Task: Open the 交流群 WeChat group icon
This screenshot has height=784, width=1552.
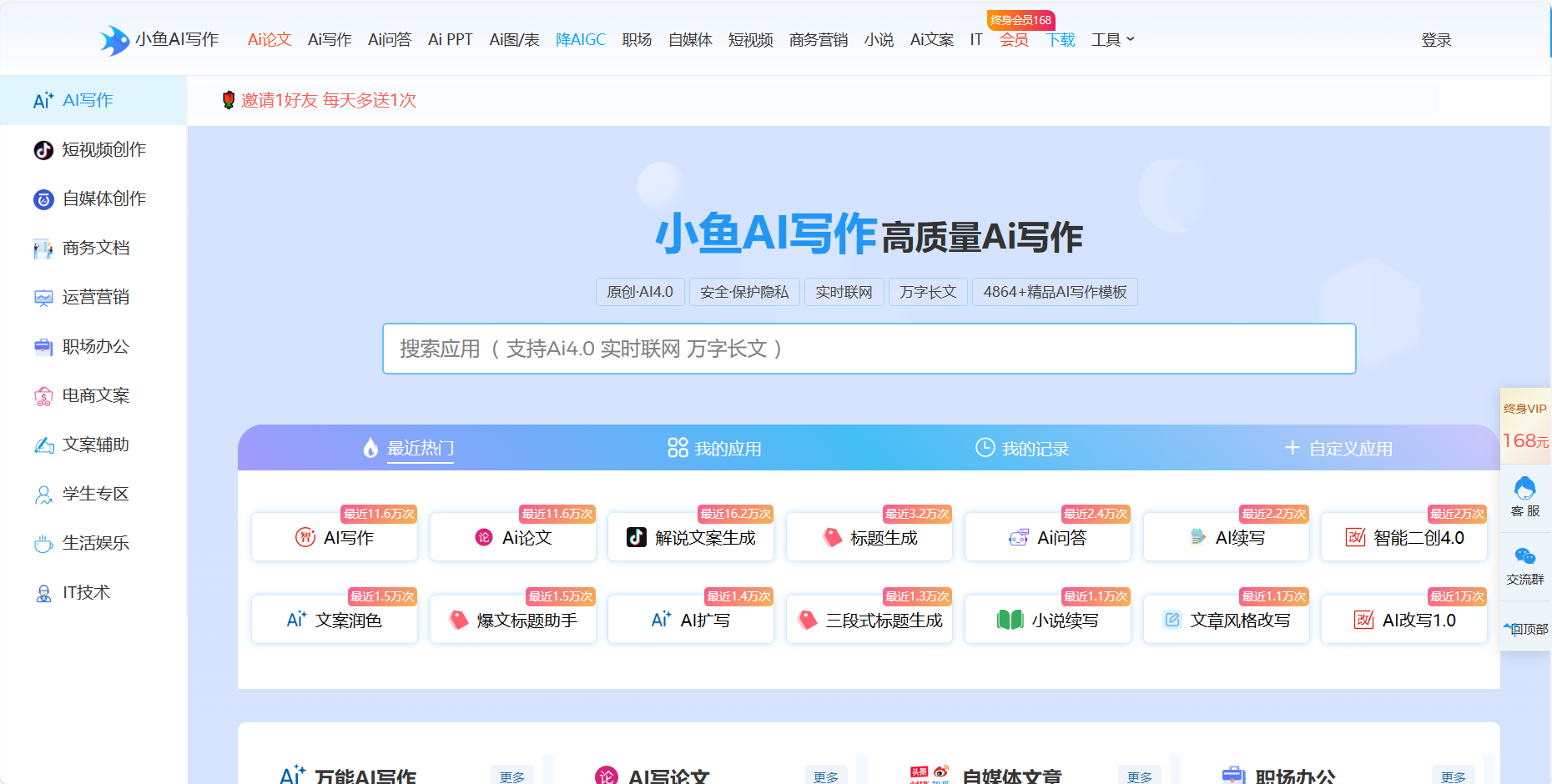Action: [1525, 557]
